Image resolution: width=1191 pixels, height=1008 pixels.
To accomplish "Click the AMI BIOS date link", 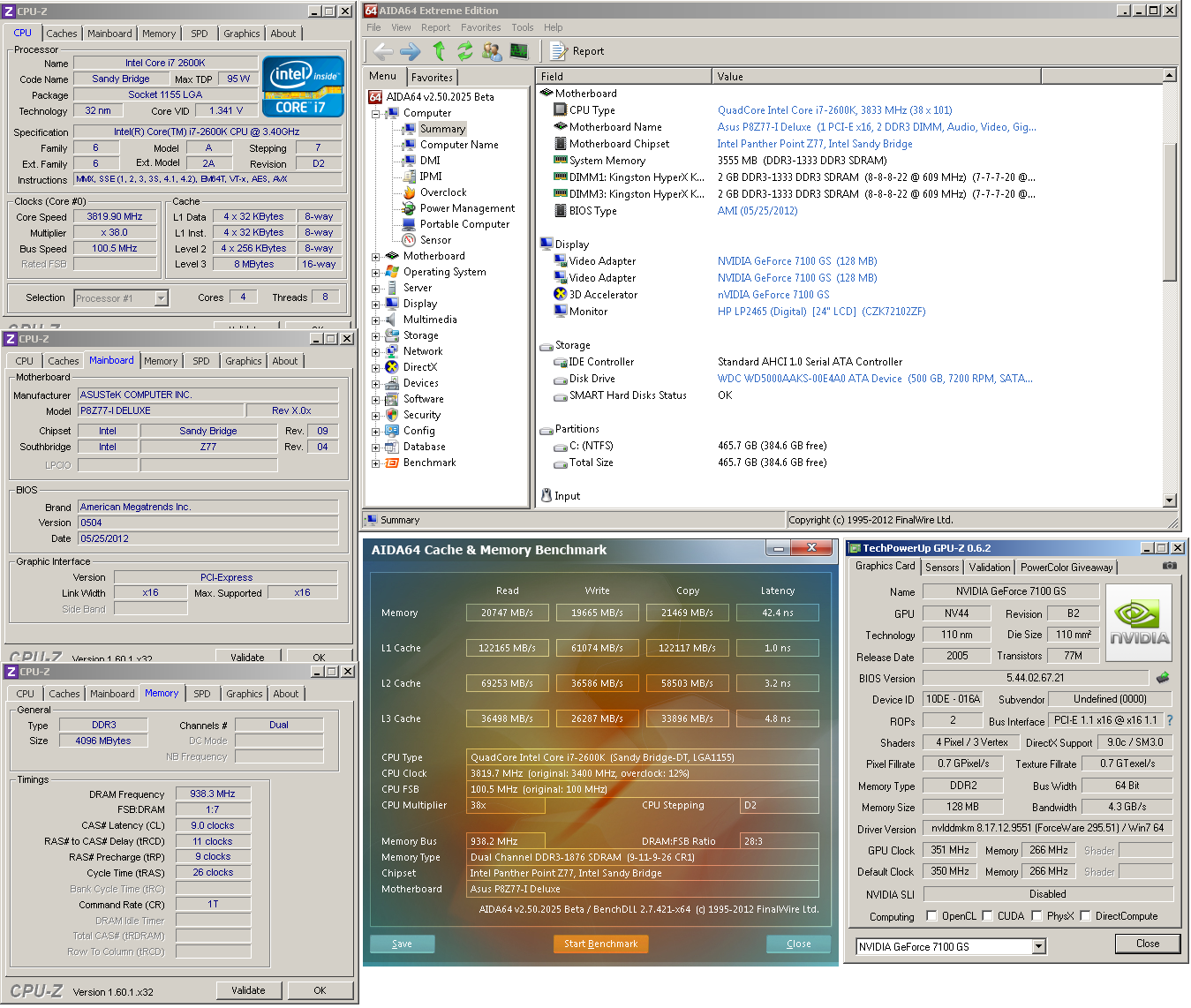I will 758,211.
